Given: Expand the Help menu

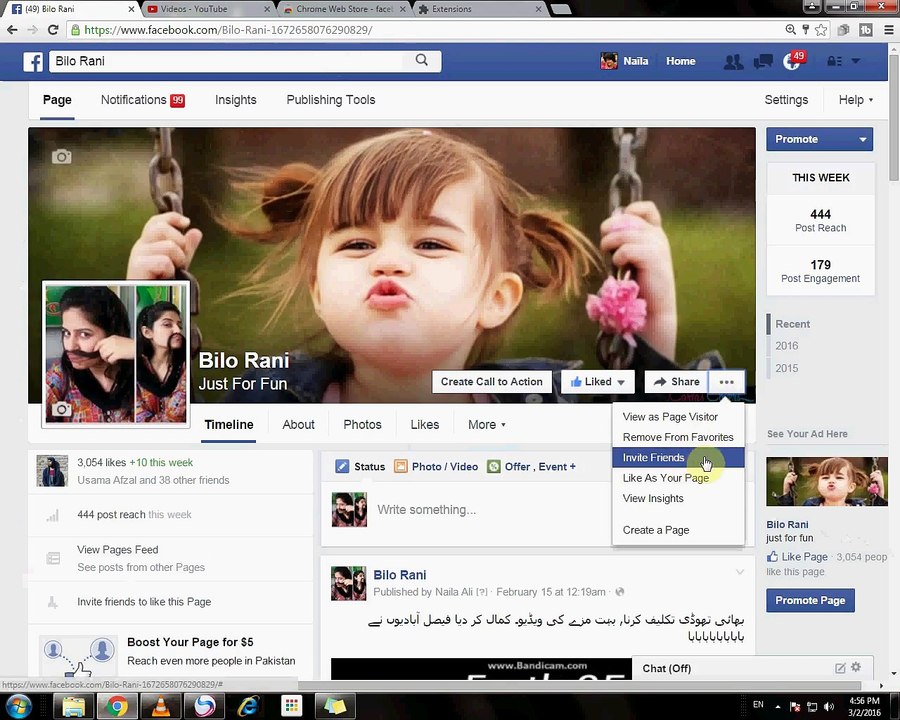Looking at the screenshot, I should (x=855, y=100).
